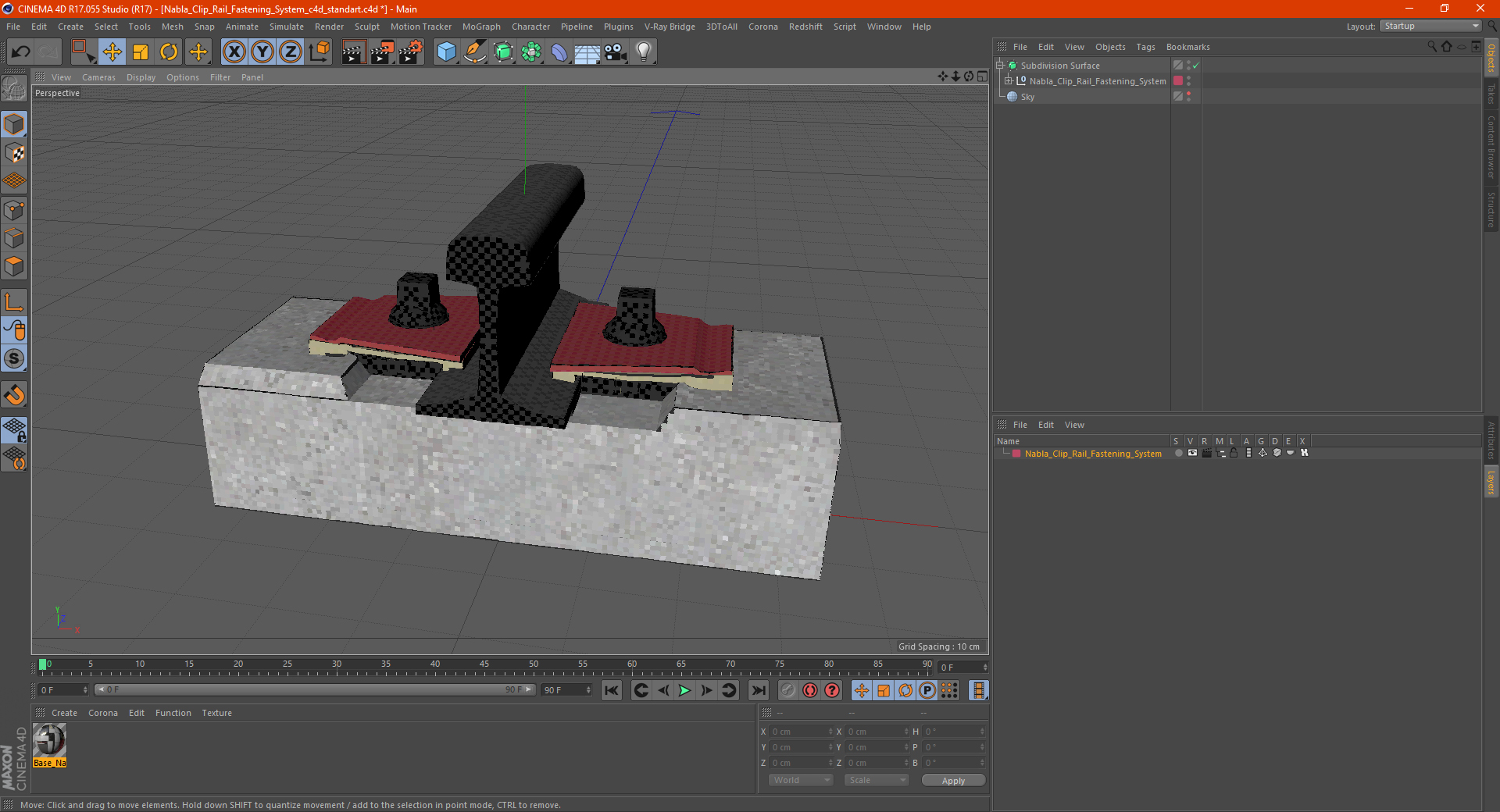Screen dimensions: 1500x812
Task: Open the Simulate menu
Action: (287, 27)
